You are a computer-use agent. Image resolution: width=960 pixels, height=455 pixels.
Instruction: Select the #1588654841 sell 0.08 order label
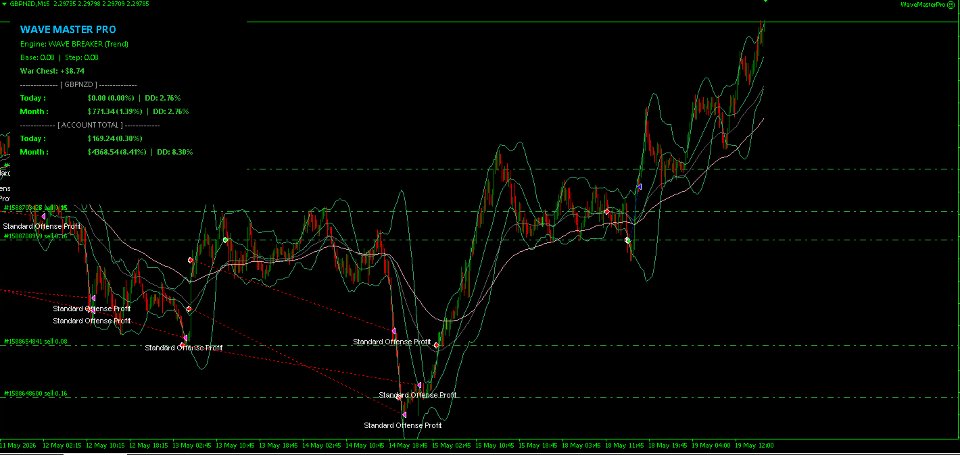[x=36, y=341]
